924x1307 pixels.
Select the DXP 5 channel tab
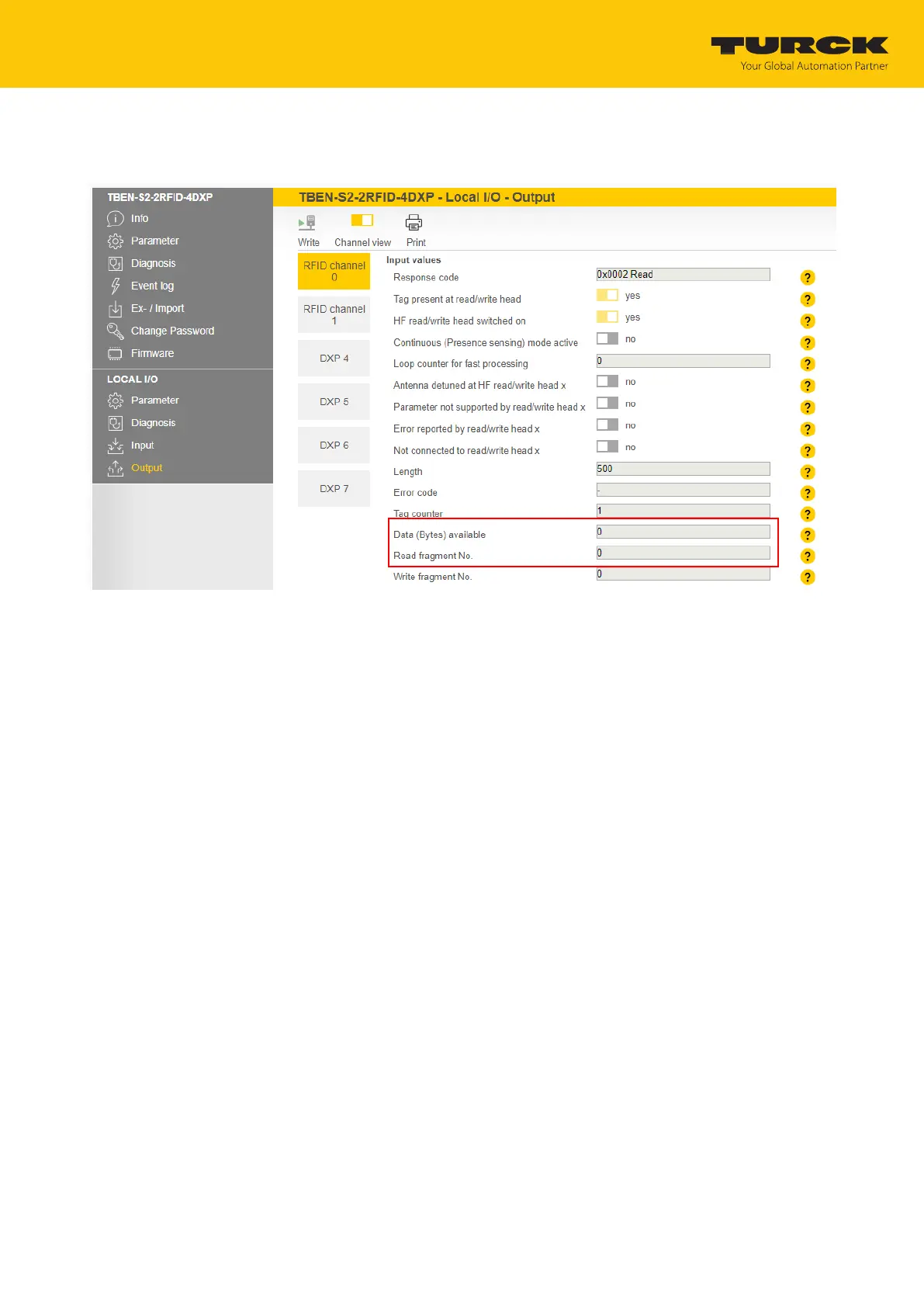tap(334, 401)
